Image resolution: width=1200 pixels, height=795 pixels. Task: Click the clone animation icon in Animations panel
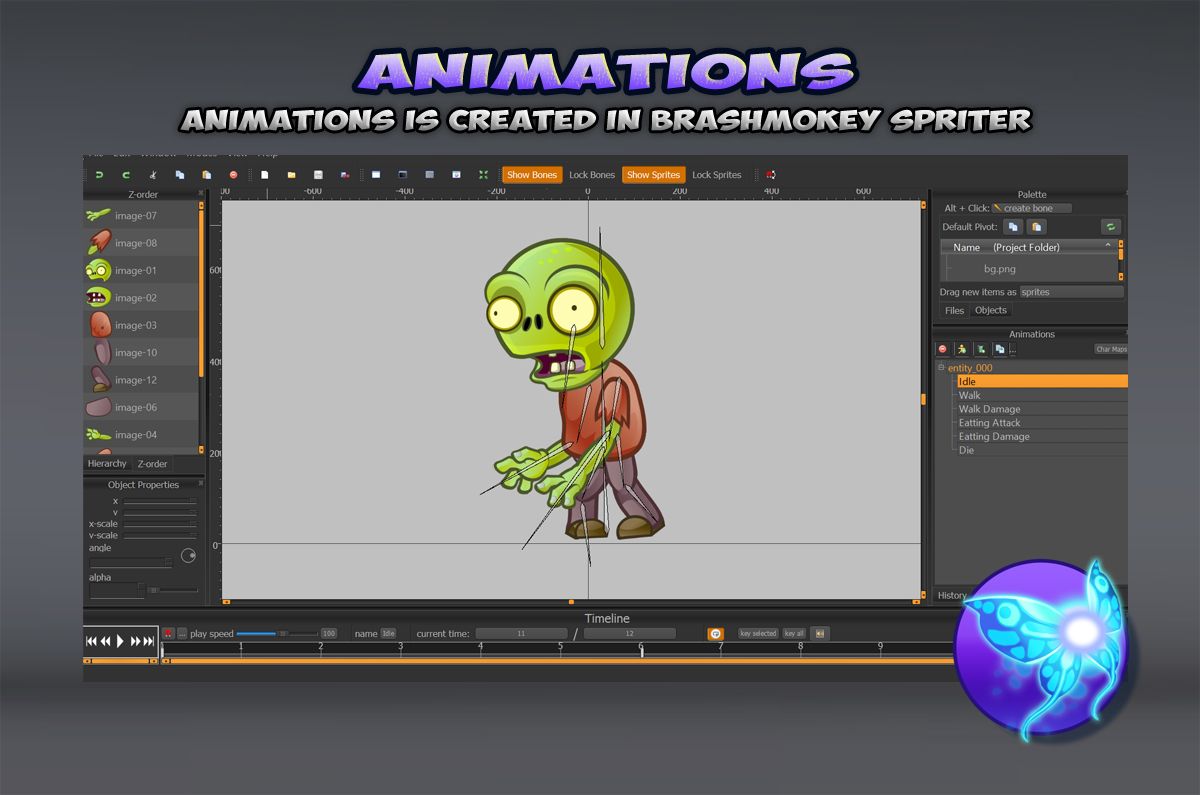pos(1000,349)
